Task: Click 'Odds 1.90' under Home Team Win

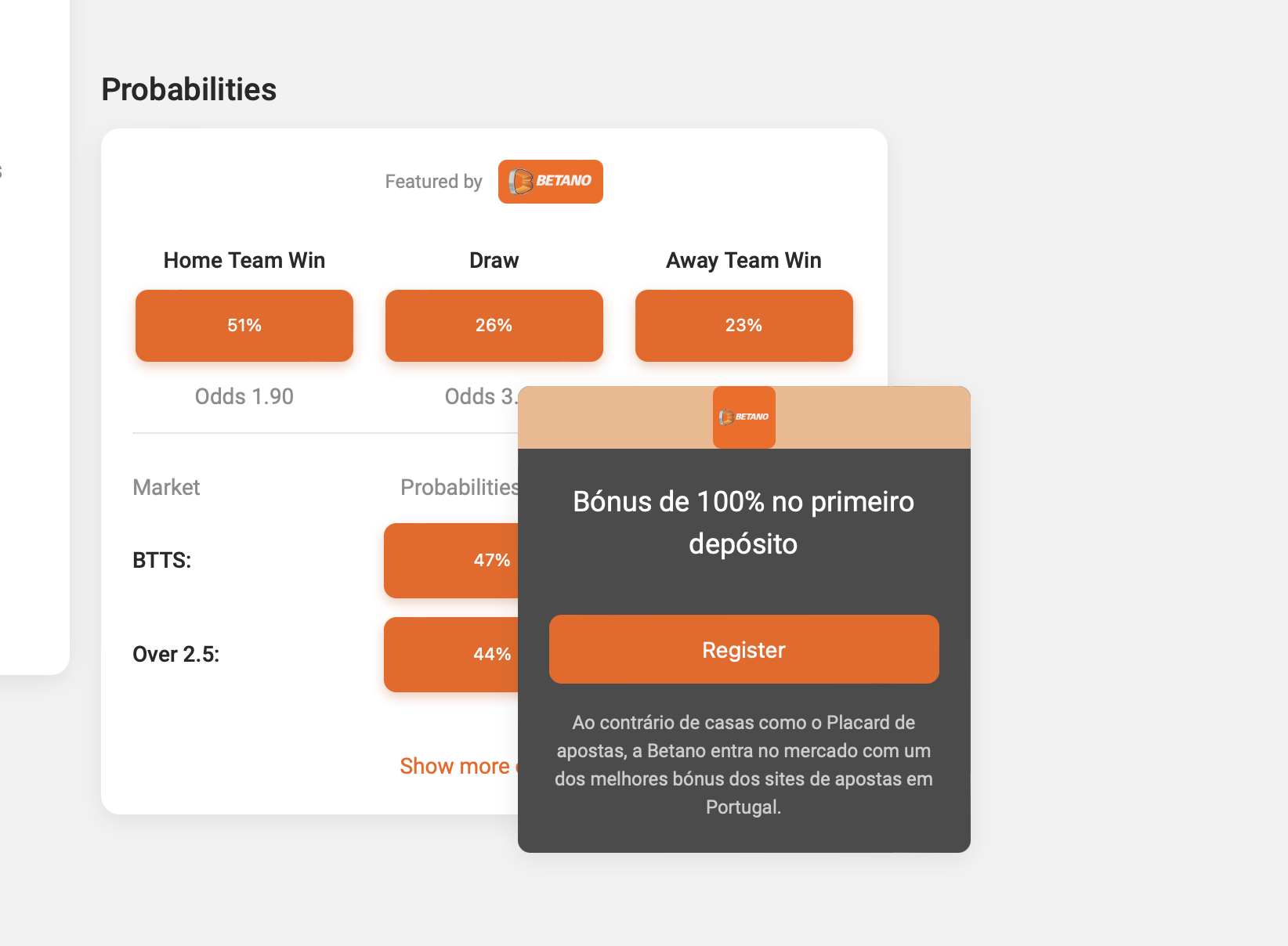Action: click(244, 396)
